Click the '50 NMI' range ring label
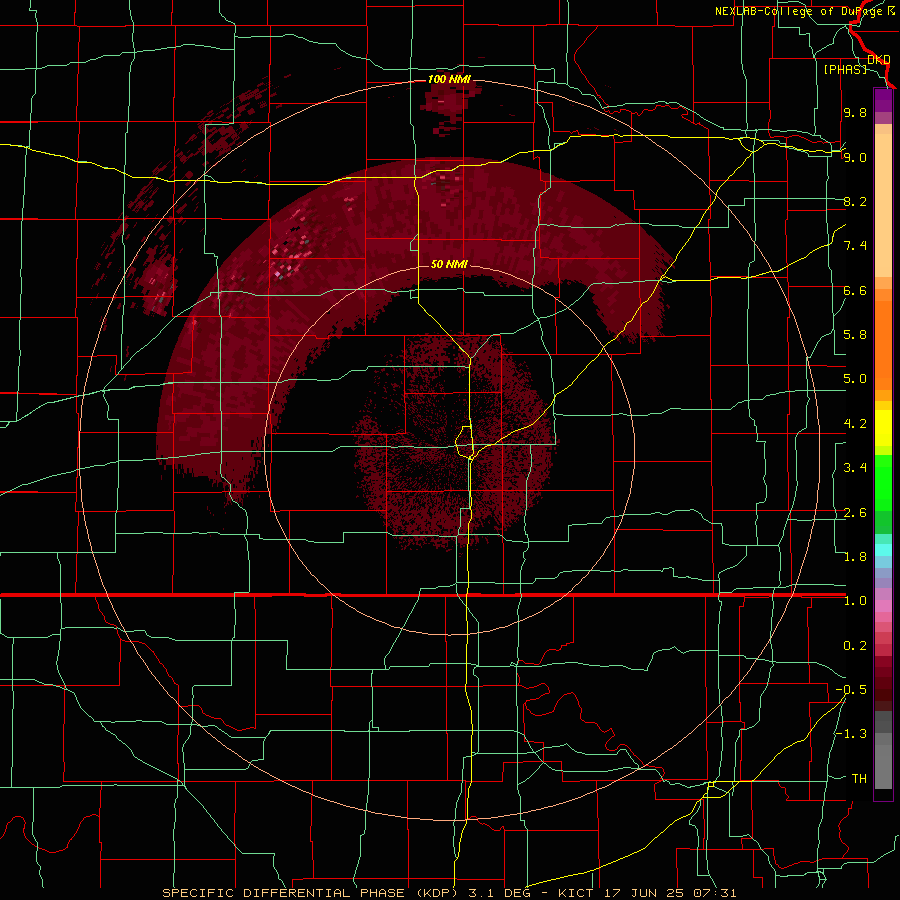Screen dimensions: 900x900 coord(449,264)
